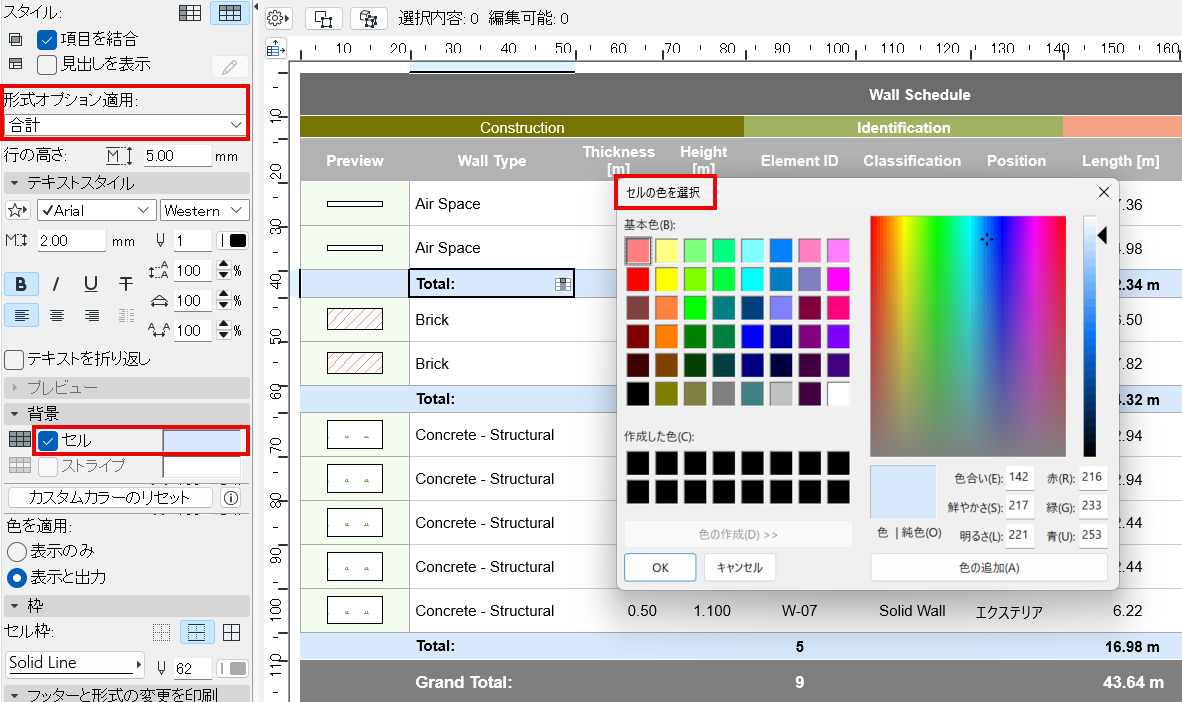
Task: Click the border line pen color button
Action: [x=233, y=668]
